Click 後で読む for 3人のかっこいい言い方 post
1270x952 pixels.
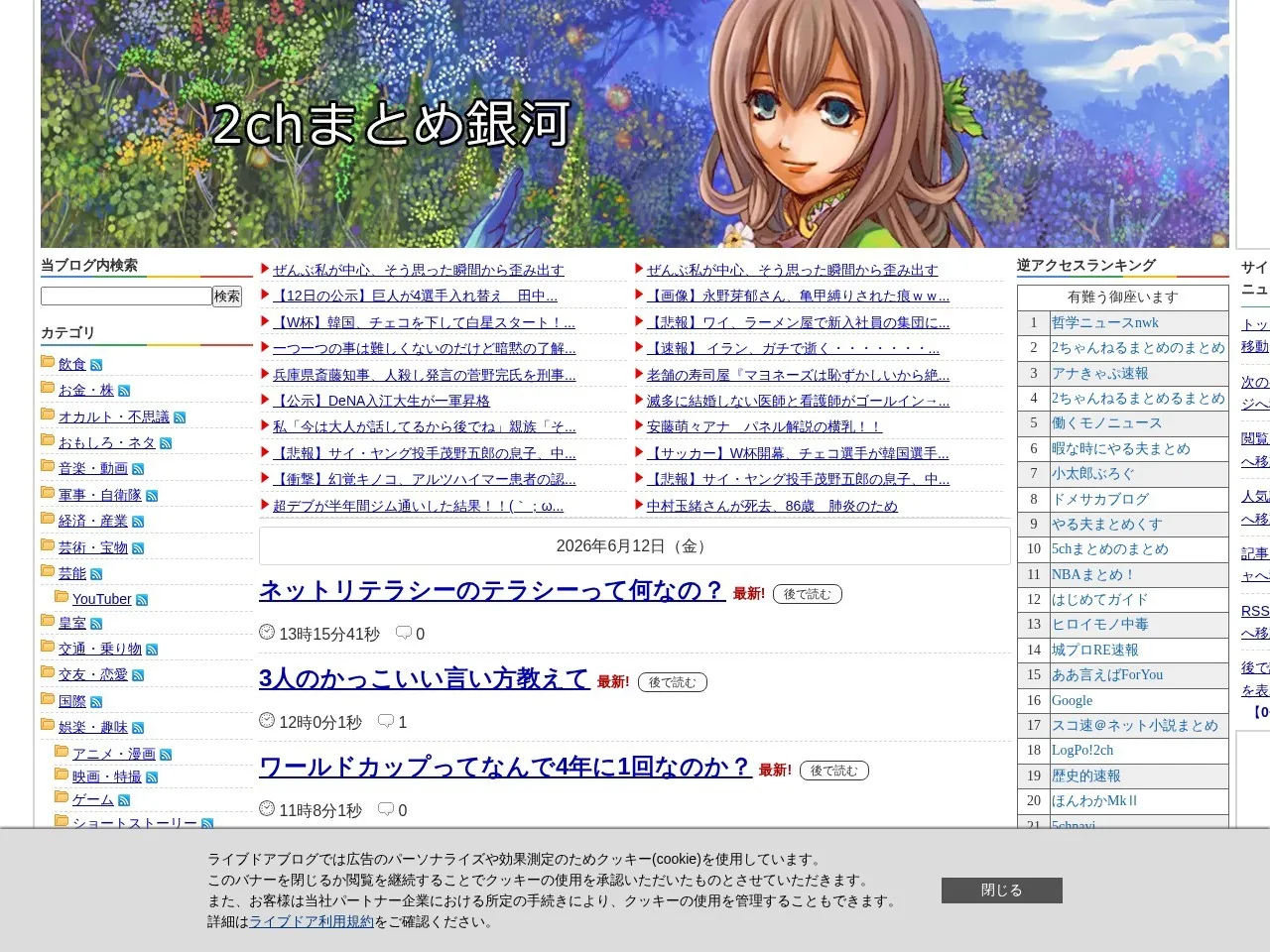pos(673,682)
